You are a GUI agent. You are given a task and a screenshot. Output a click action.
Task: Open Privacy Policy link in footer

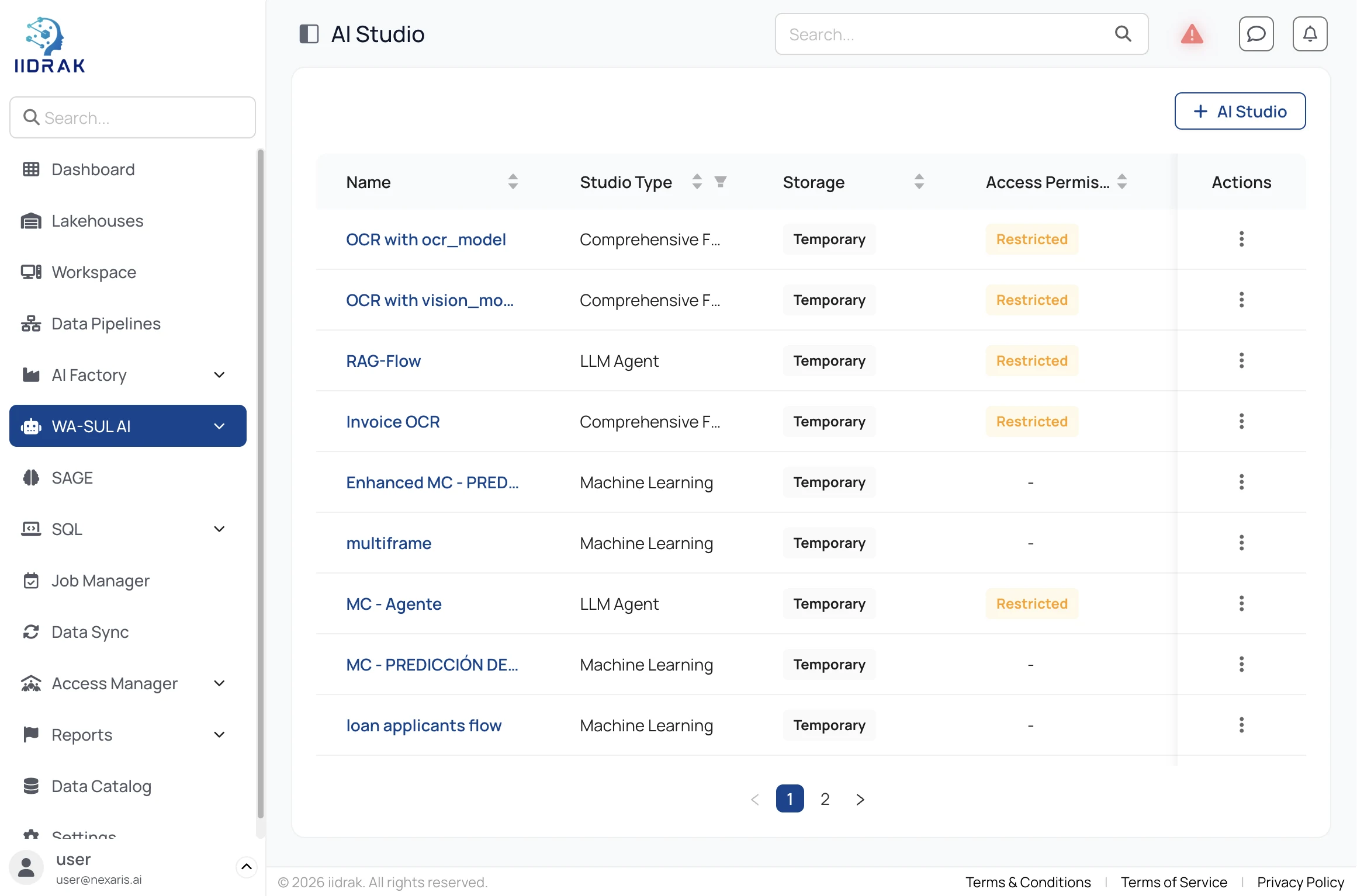(1300, 882)
